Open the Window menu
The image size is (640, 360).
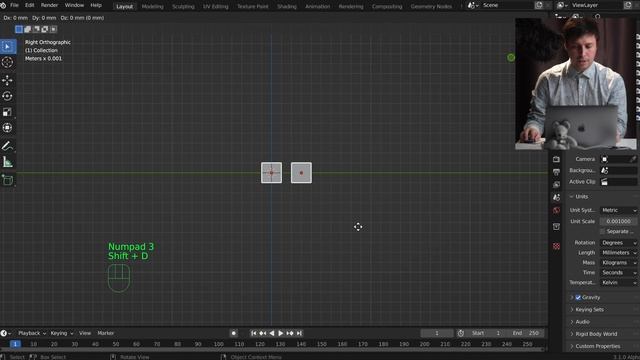(x=74, y=6)
